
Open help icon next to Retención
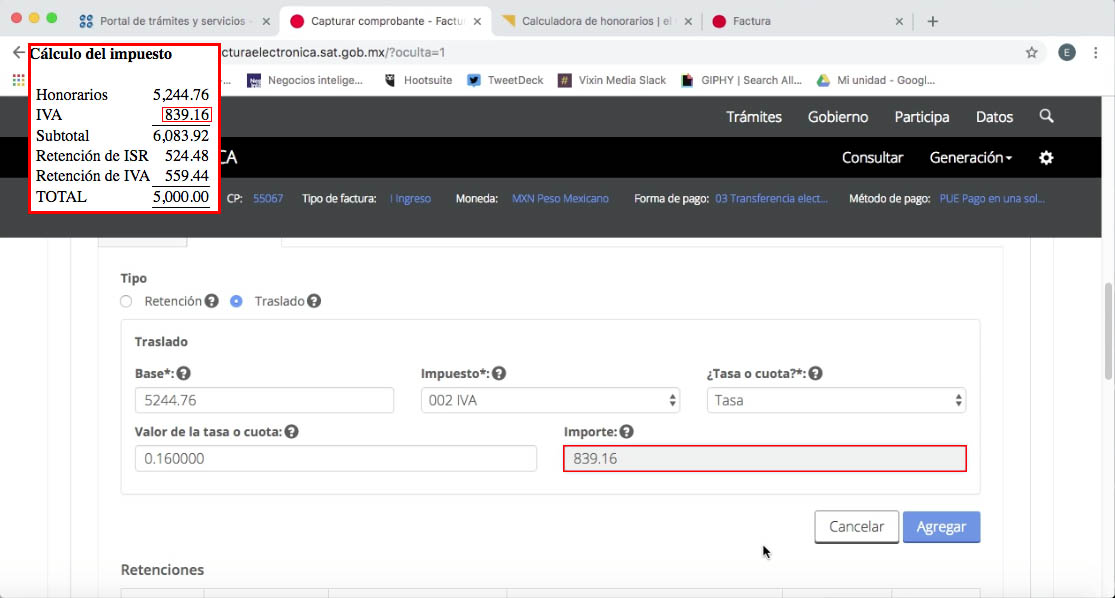click(x=211, y=301)
